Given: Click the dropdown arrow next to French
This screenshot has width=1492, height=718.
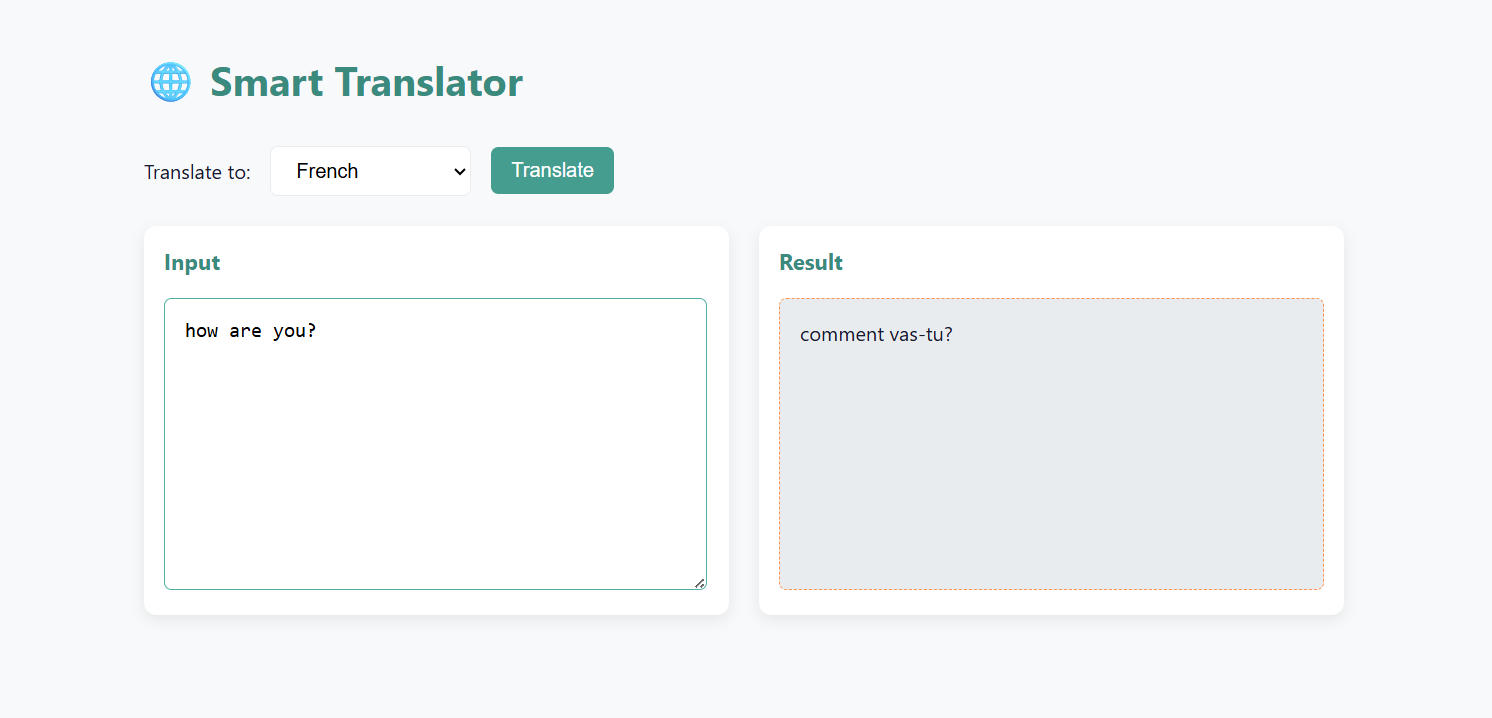Looking at the screenshot, I should tap(460, 171).
